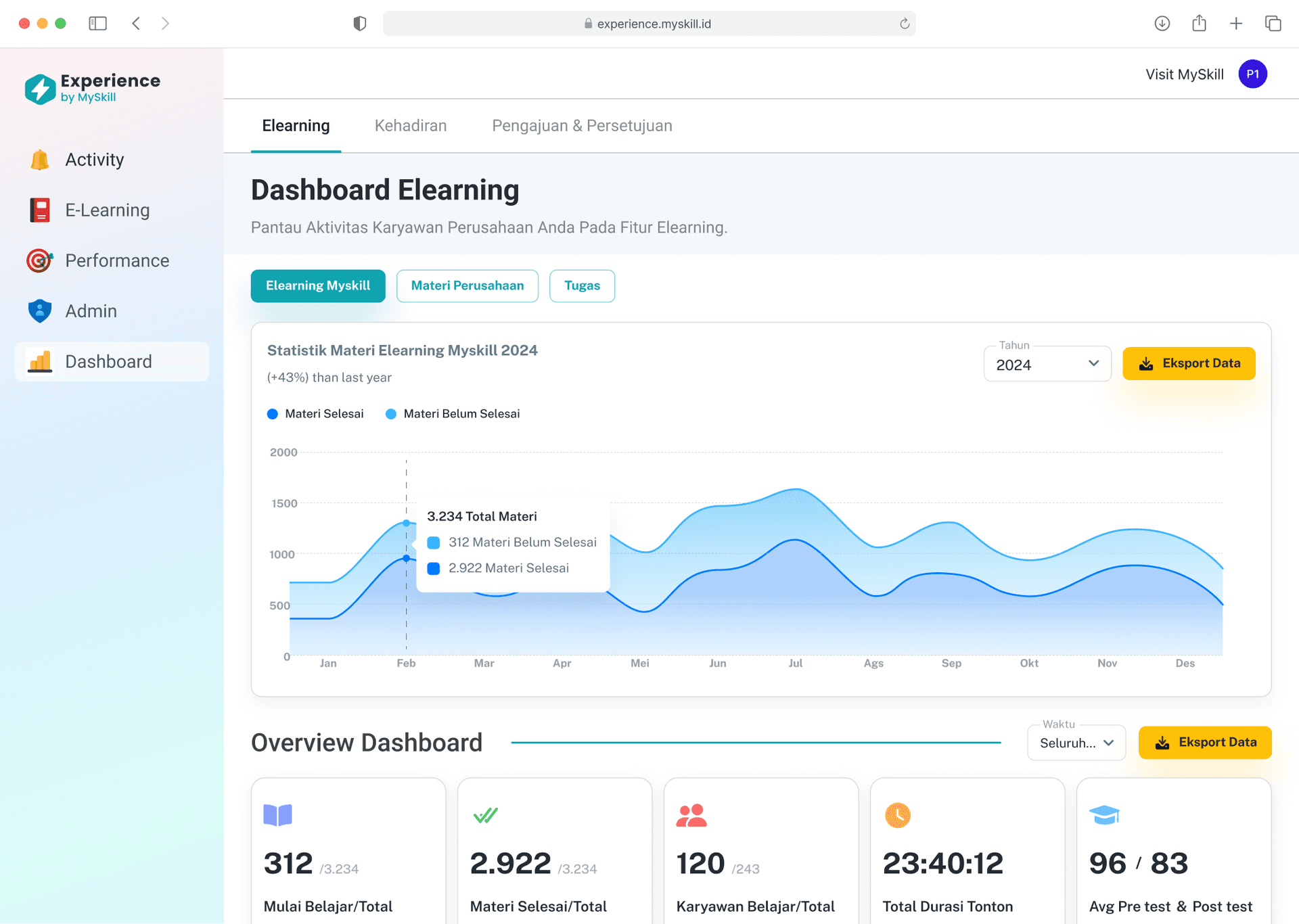Click the shield Admin icon
This screenshot has width=1299, height=924.
(x=40, y=311)
